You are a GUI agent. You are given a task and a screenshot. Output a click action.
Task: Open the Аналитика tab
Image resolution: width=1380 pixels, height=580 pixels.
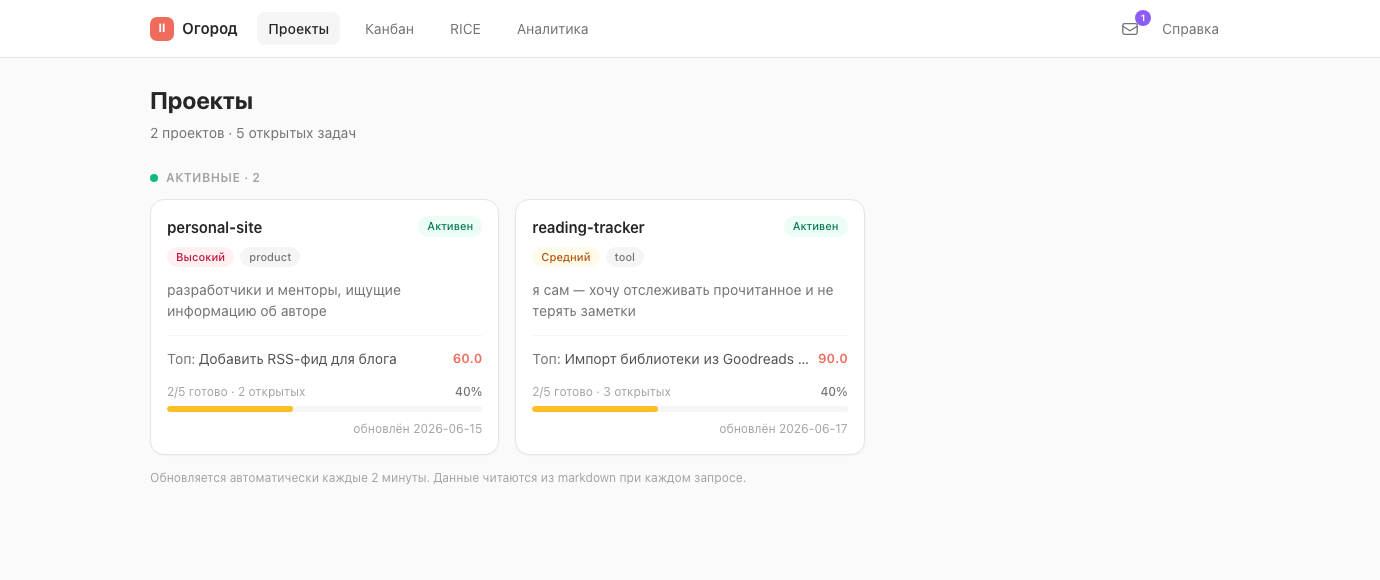pyautogui.click(x=552, y=29)
